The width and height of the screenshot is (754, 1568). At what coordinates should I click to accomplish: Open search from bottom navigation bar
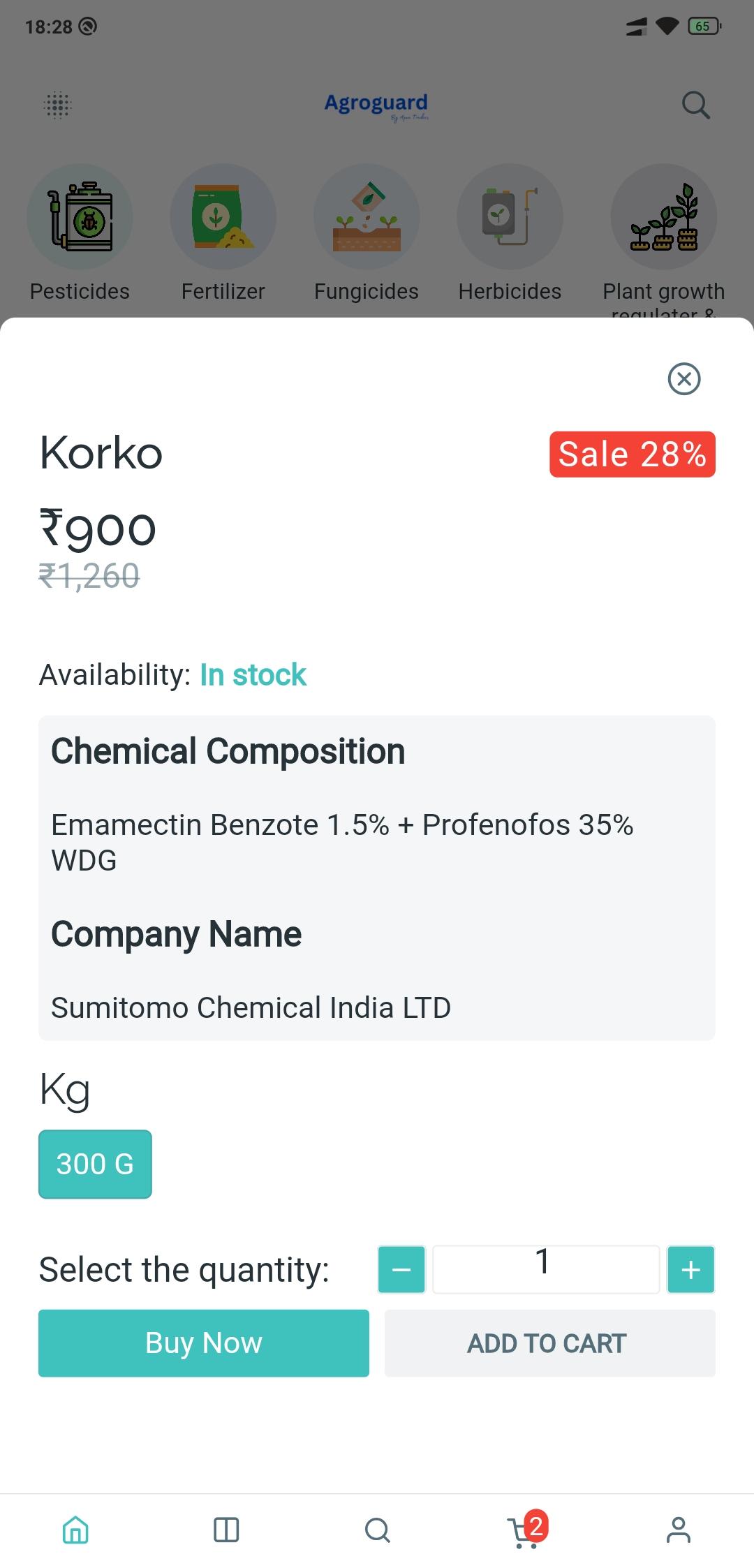click(x=378, y=1530)
